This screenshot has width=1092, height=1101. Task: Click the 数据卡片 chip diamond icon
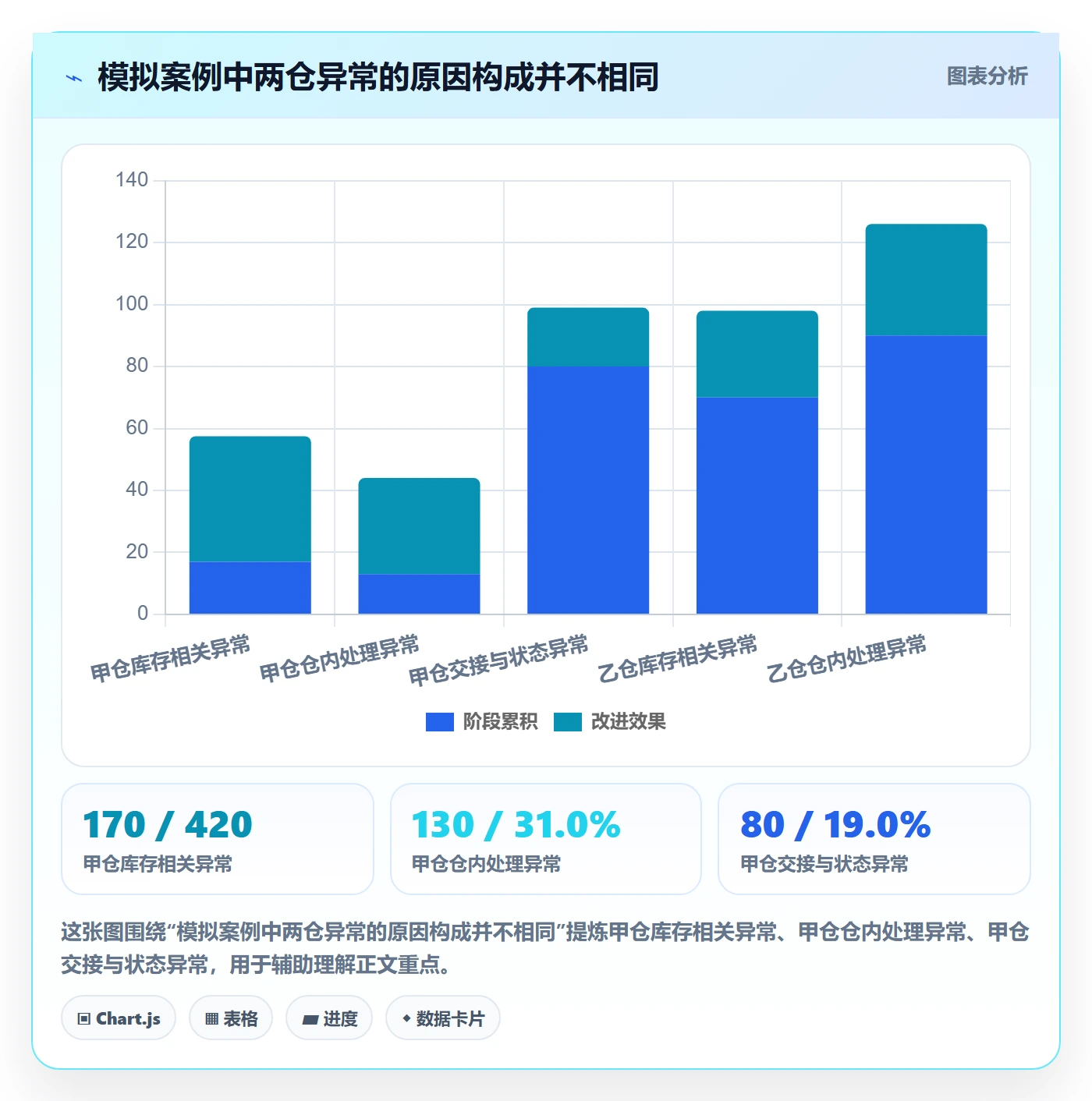(406, 1018)
